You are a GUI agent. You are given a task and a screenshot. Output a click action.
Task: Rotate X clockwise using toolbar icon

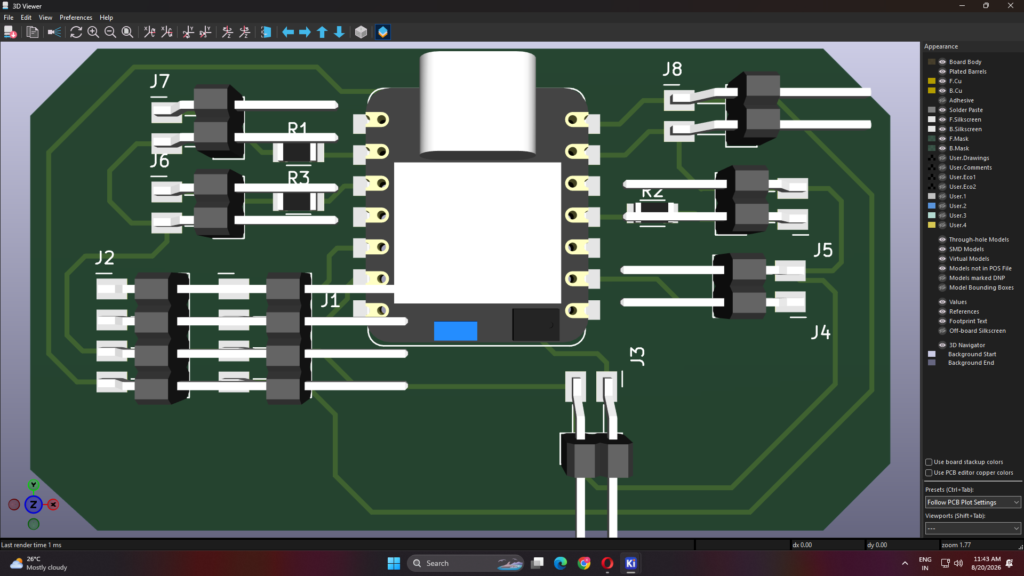pyautogui.click(x=150, y=32)
